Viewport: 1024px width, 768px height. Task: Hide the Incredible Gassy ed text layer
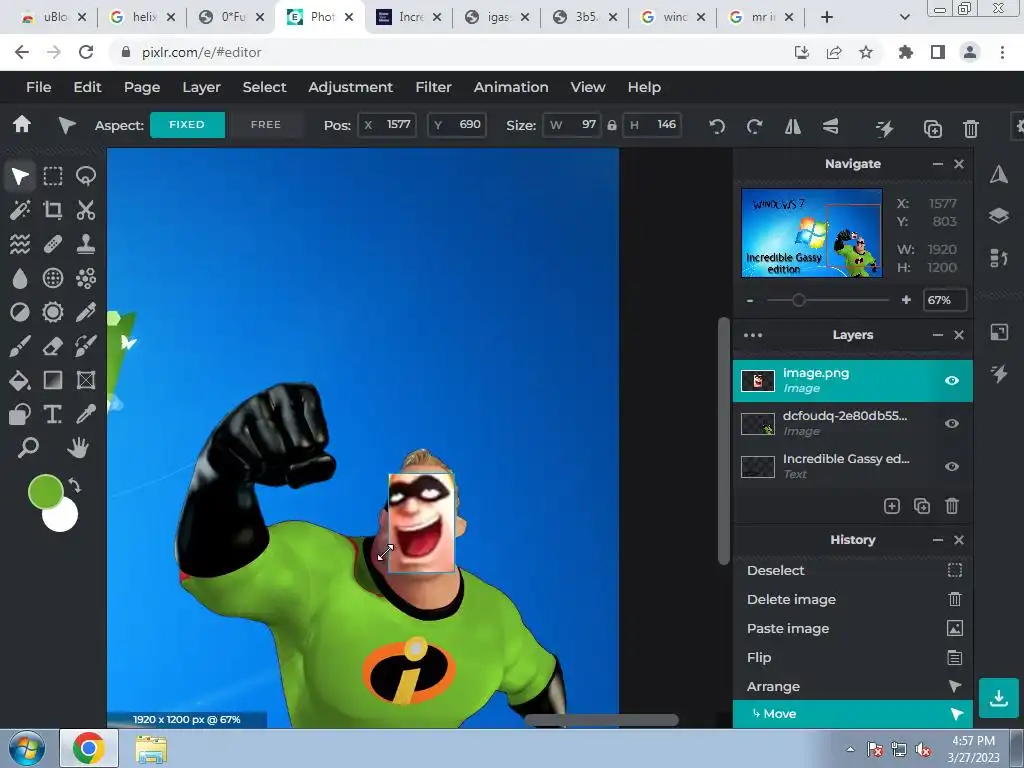(x=952, y=467)
